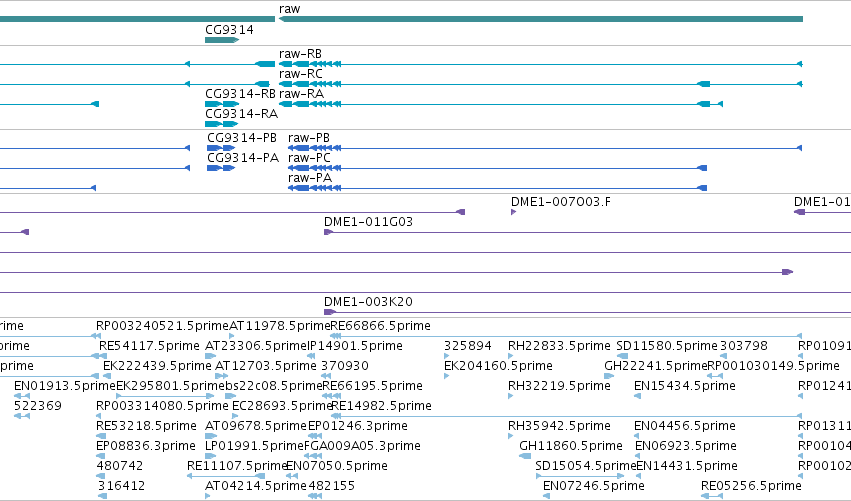851x501 pixels.
Task: Click the EN14431.5prime EST label
Action: (x=687, y=466)
